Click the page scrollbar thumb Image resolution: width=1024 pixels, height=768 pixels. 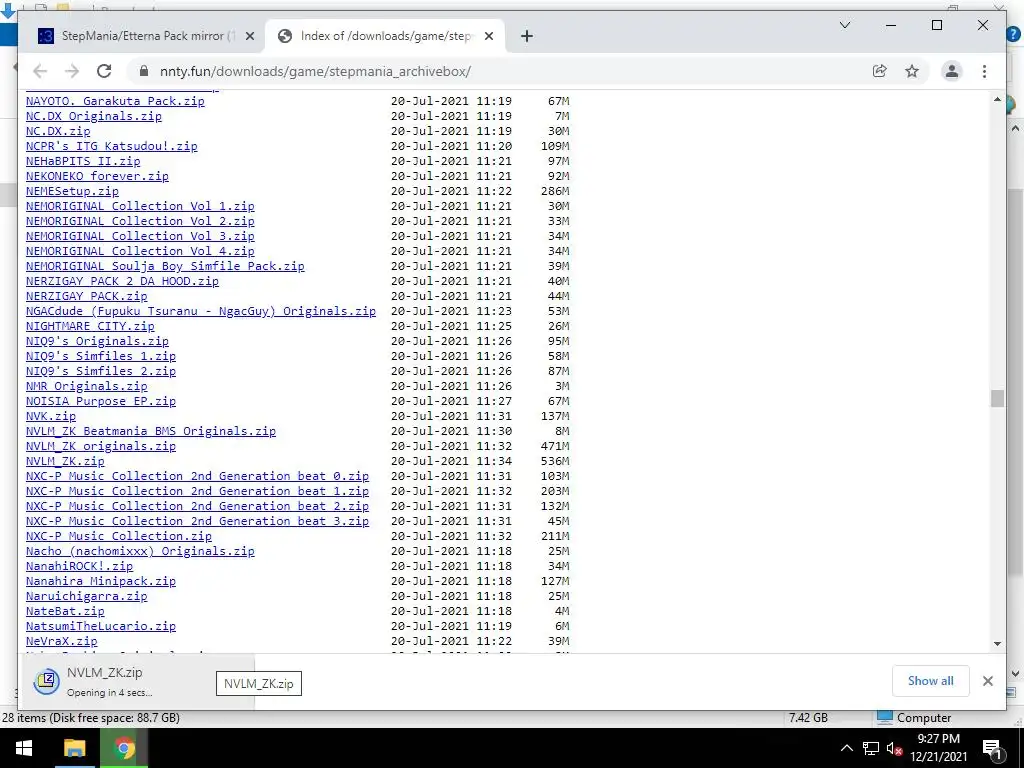pyautogui.click(x=997, y=398)
